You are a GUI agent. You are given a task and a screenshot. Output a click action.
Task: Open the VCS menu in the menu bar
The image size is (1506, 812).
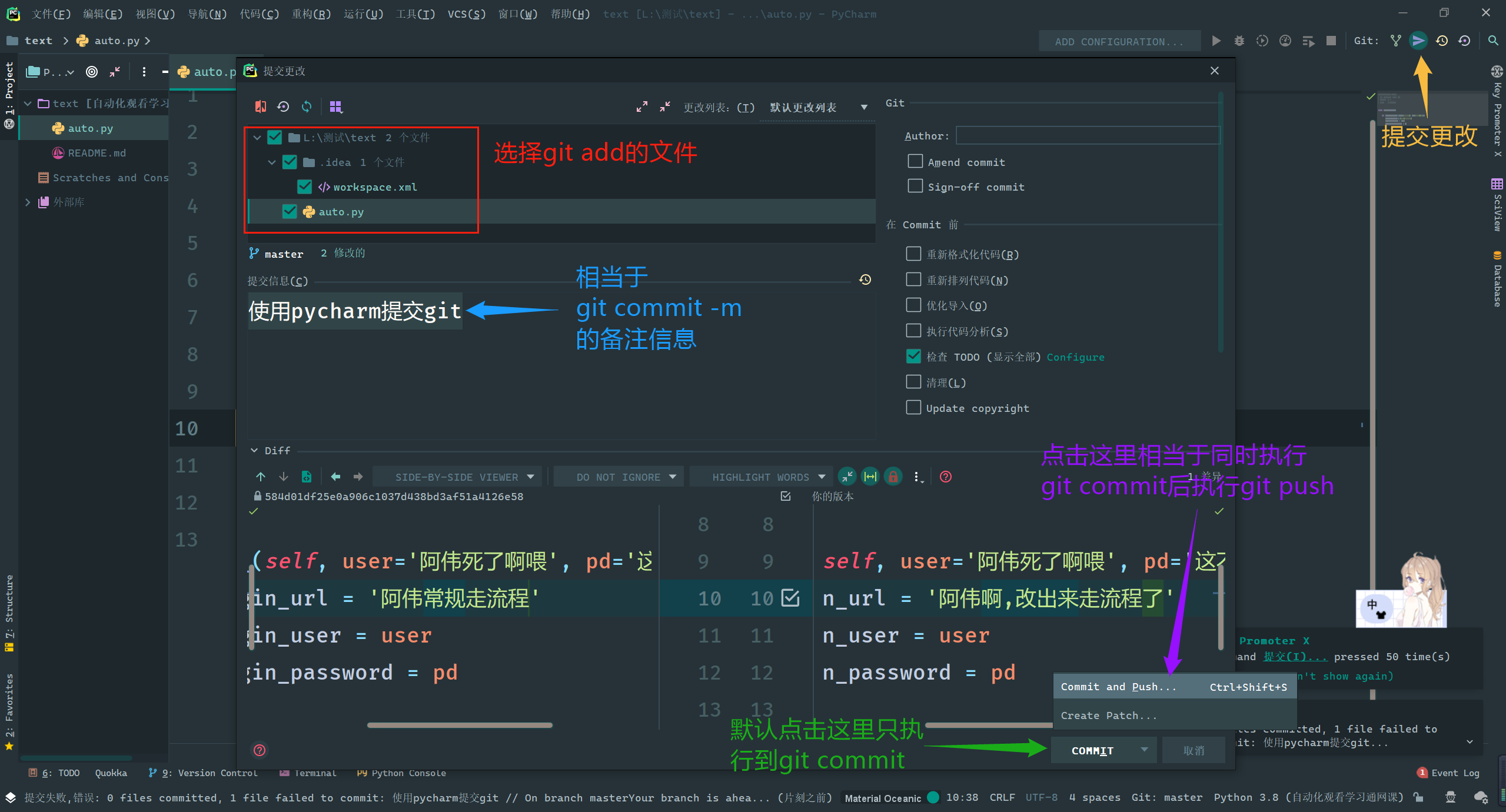(x=466, y=14)
